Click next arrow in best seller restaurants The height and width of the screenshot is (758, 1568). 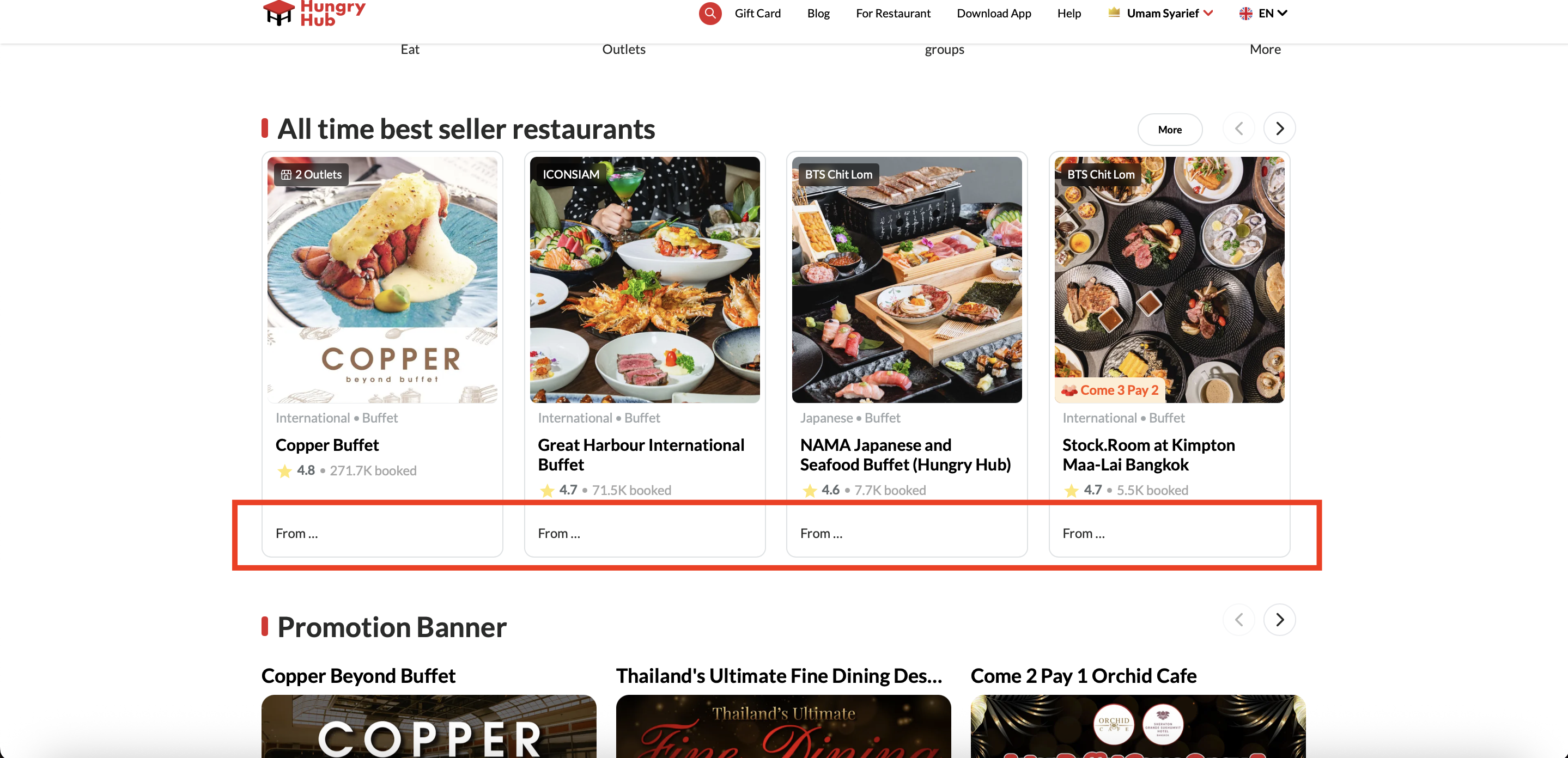[x=1279, y=129]
